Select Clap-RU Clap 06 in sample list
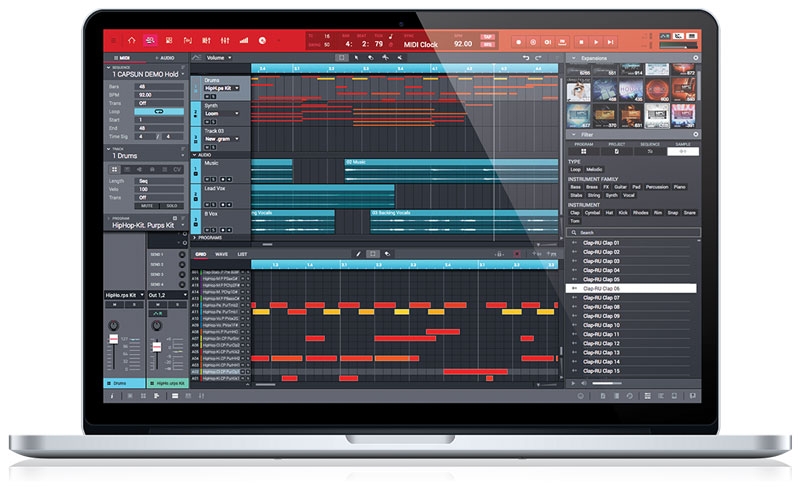 pyautogui.click(x=602, y=288)
